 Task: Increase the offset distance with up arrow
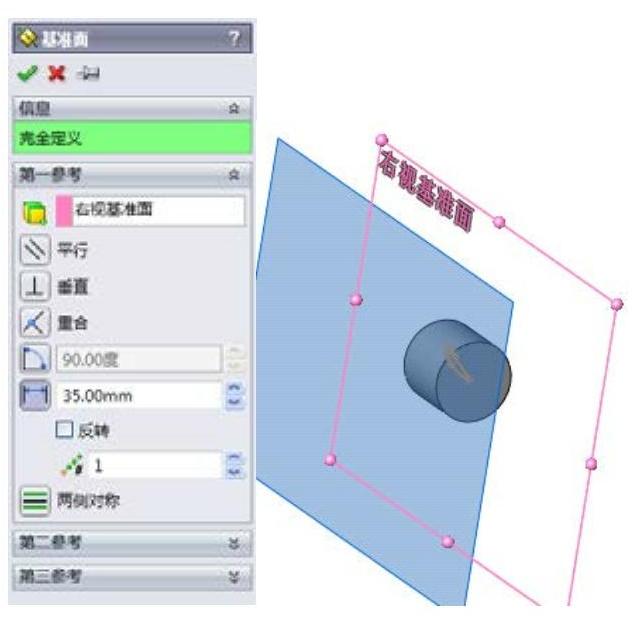235,388
